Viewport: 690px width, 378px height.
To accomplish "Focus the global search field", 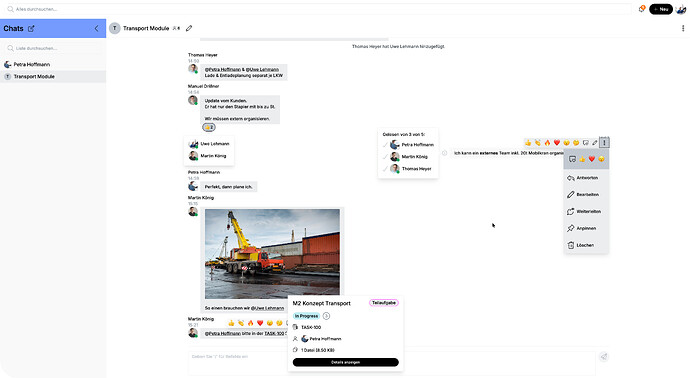I will 319,9.
